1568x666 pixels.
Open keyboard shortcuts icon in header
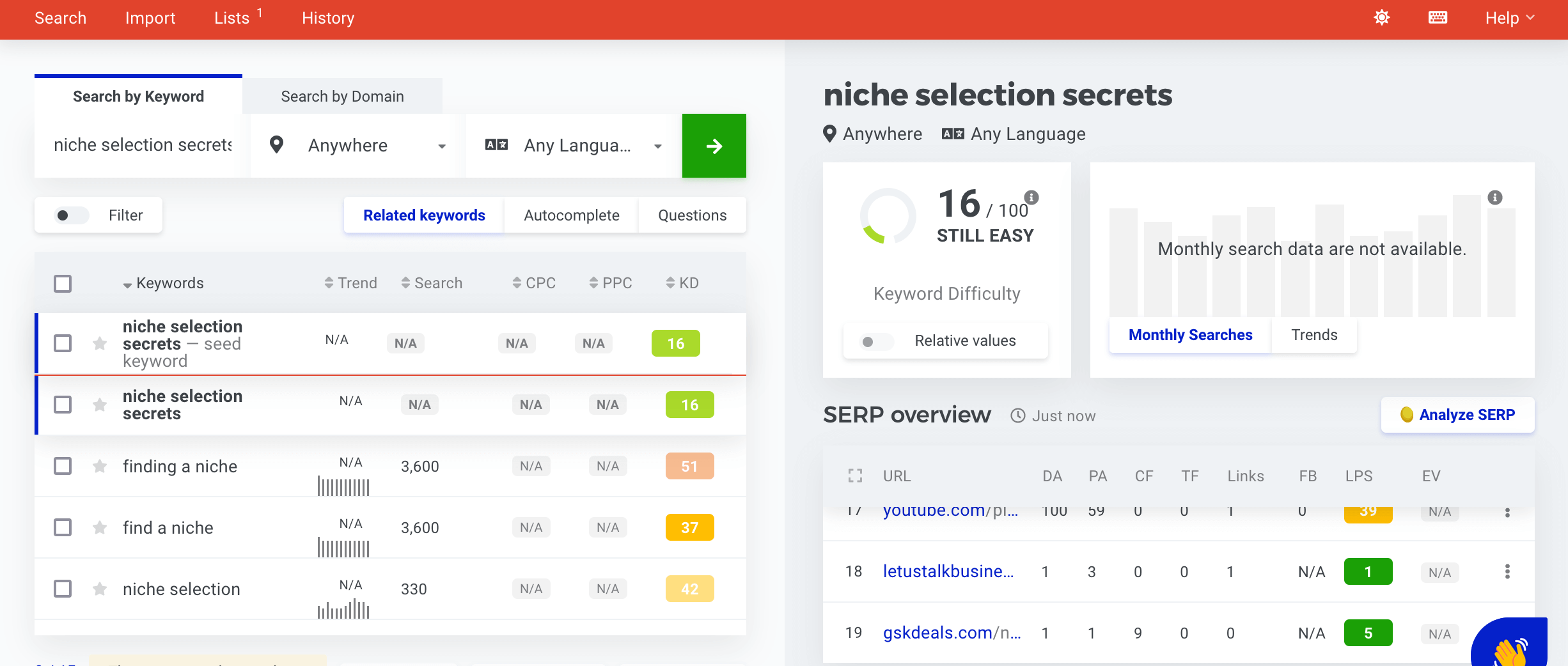tap(1438, 18)
